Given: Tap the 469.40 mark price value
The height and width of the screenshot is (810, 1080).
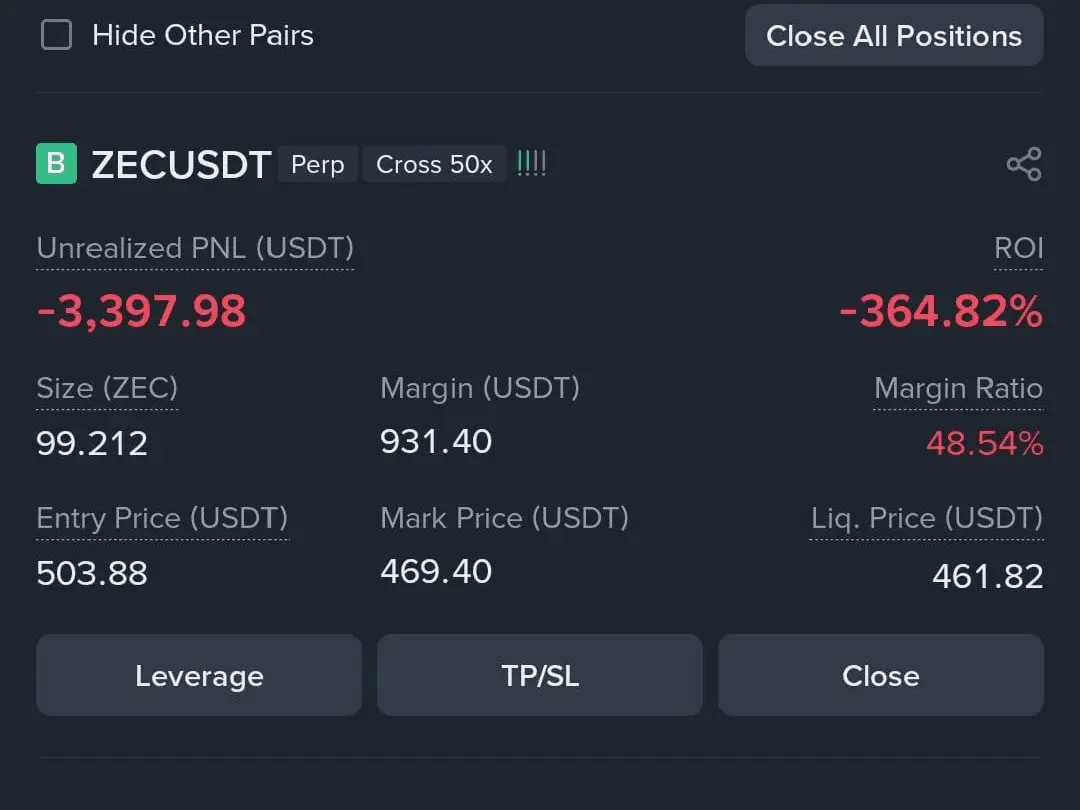Looking at the screenshot, I should 436,572.
